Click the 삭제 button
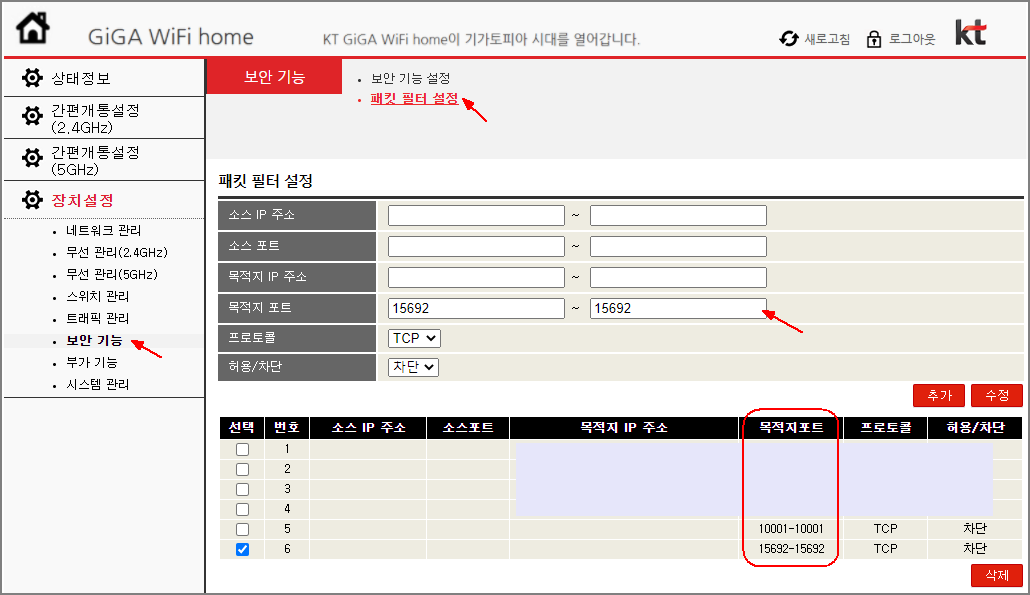Image resolution: width=1030 pixels, height=595 pixels. (996, 575)
